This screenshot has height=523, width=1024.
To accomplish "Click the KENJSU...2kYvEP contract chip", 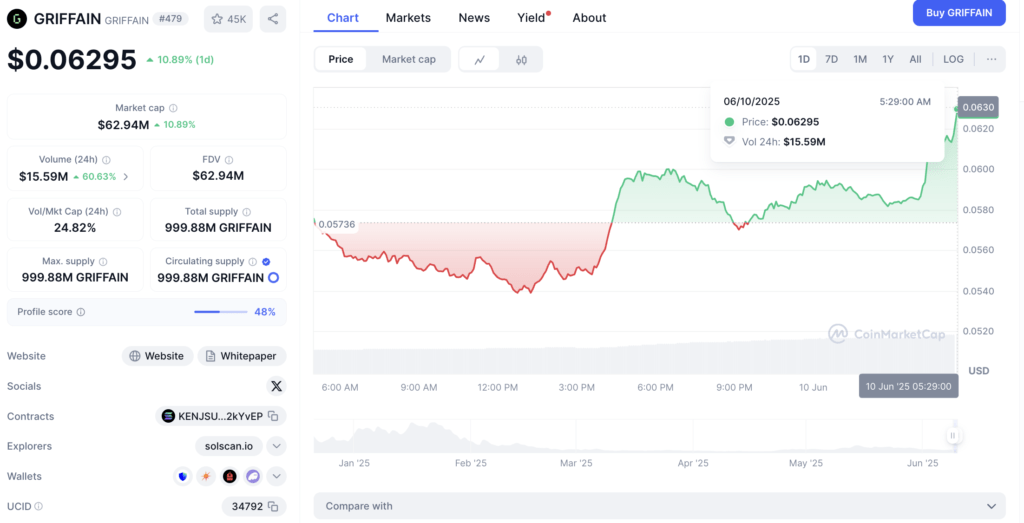I will (221, 417).
